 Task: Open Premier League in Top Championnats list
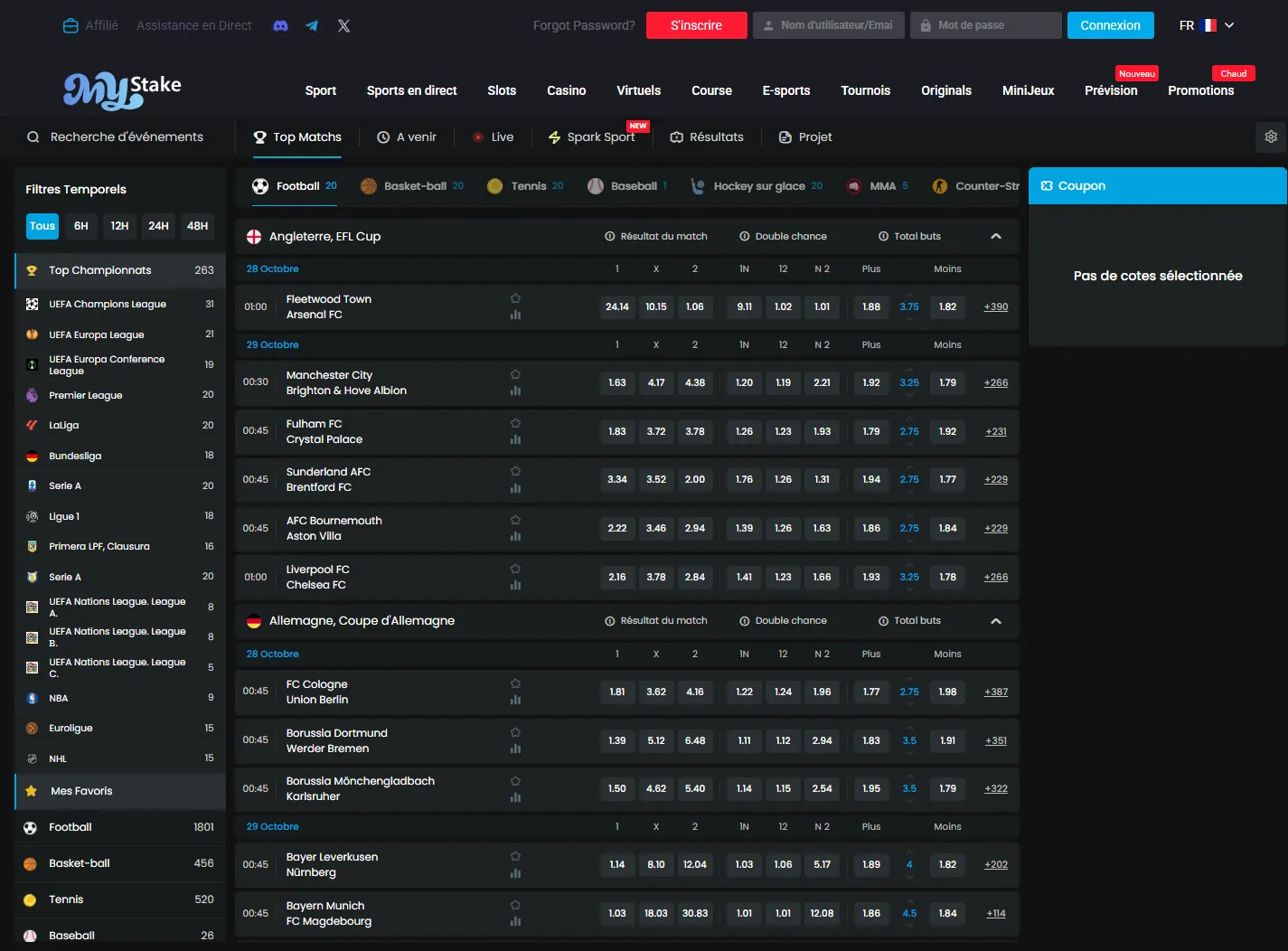point(120,395)
